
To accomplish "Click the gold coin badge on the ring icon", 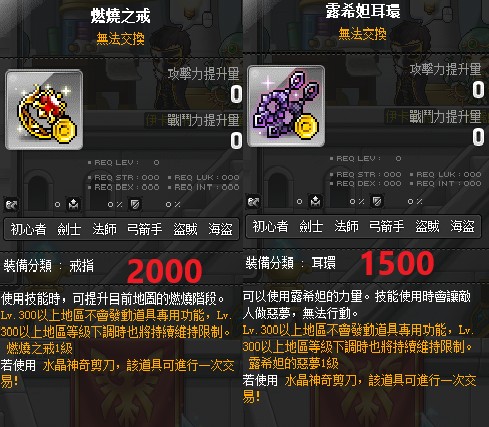I will [65, 130].
